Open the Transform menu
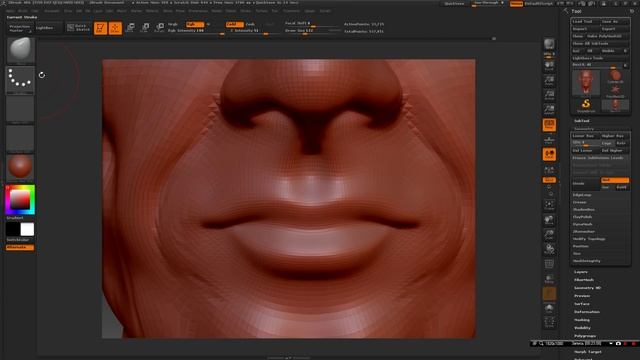 (x=291, y=11)
